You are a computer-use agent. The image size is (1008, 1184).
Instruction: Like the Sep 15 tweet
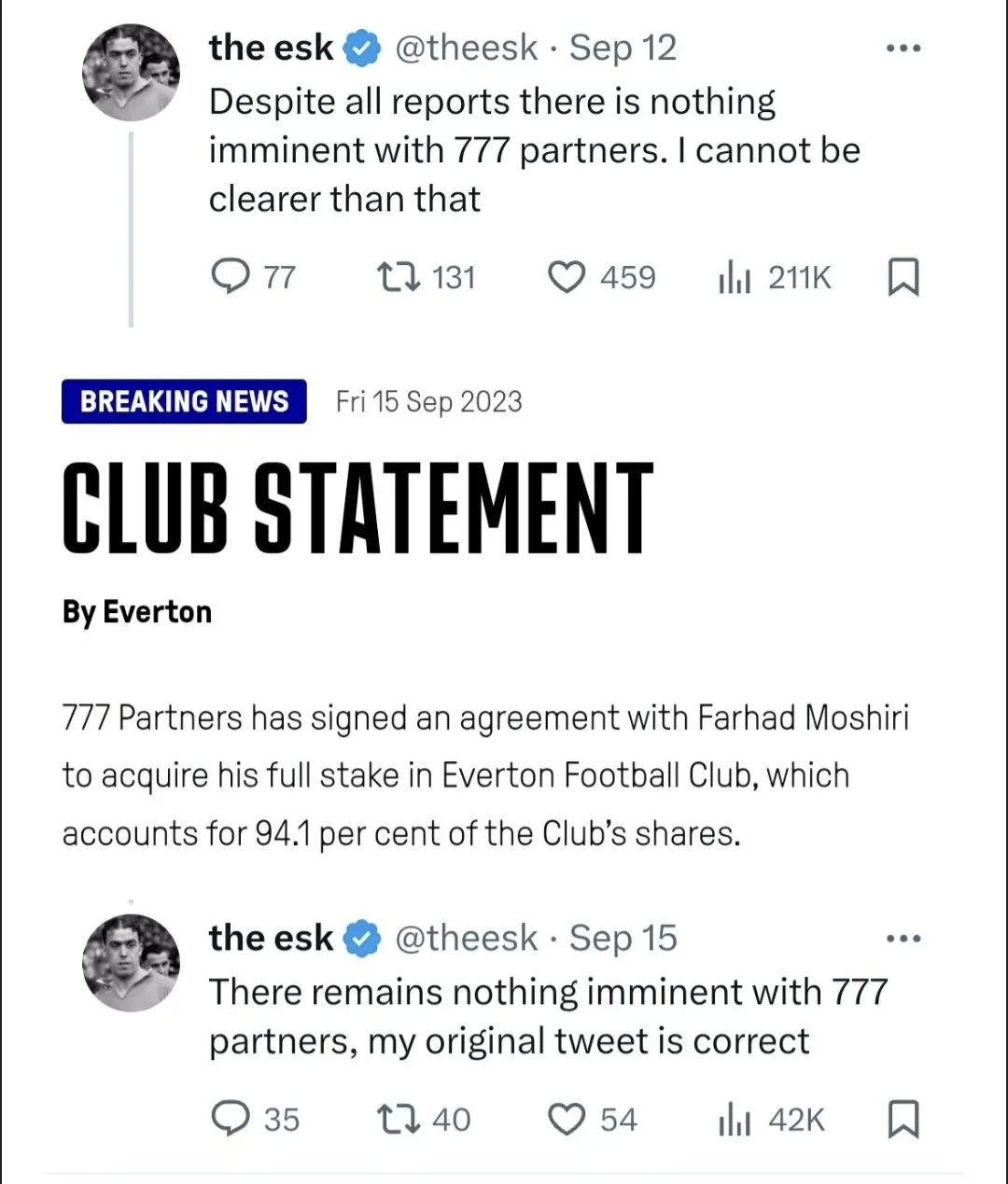(566, 1119)
